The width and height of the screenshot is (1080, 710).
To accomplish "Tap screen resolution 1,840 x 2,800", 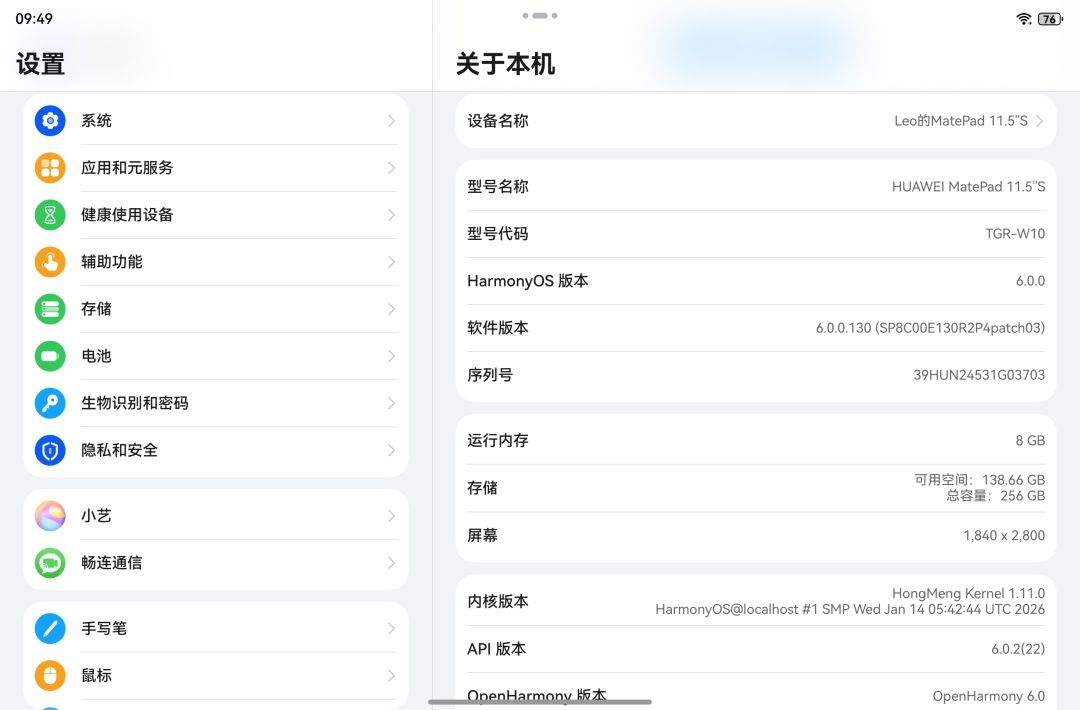I will point(1004,535).
